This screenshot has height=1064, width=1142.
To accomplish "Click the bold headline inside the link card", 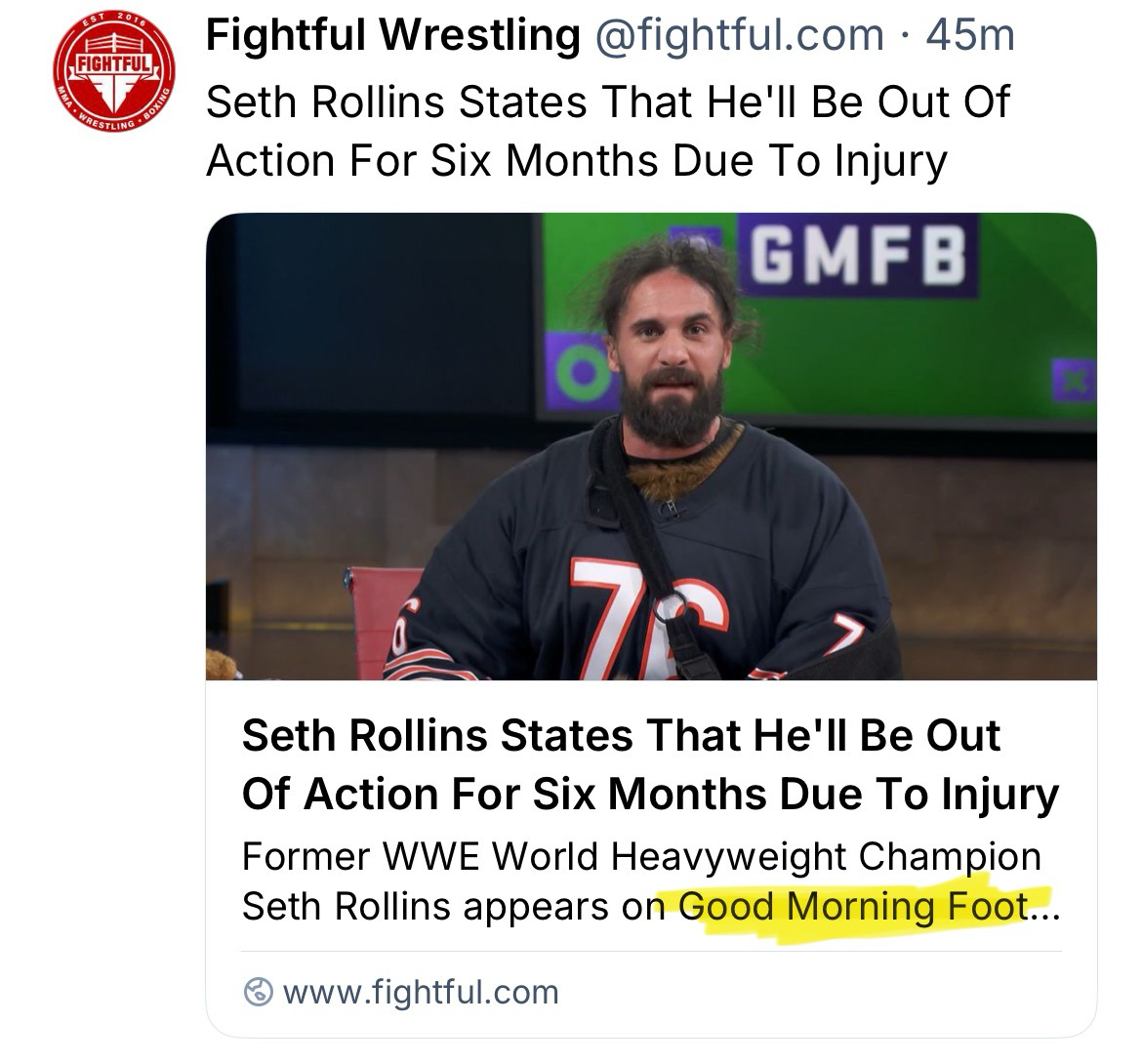I will coord(649,764).
